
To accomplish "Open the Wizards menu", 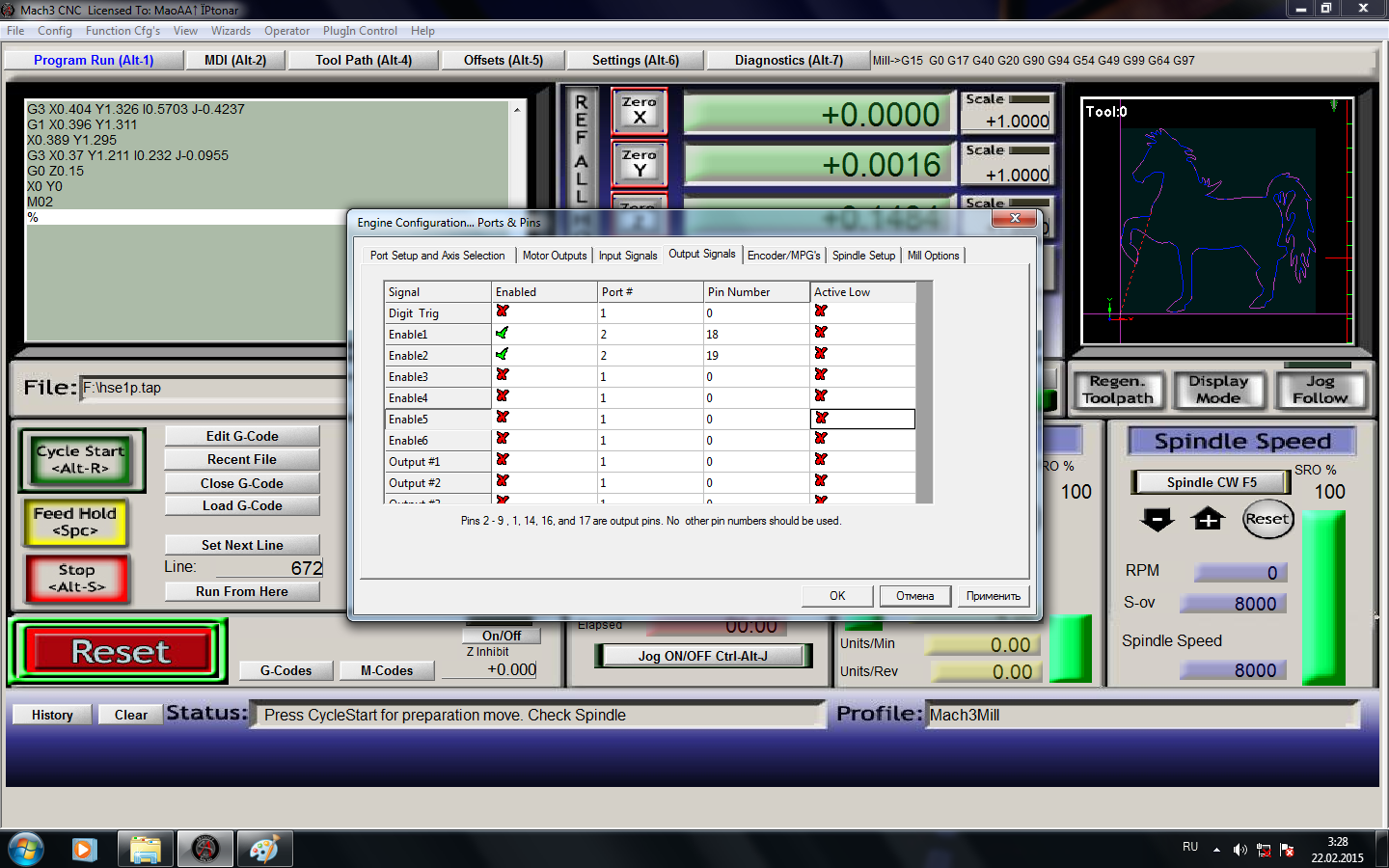I will 231,31.
